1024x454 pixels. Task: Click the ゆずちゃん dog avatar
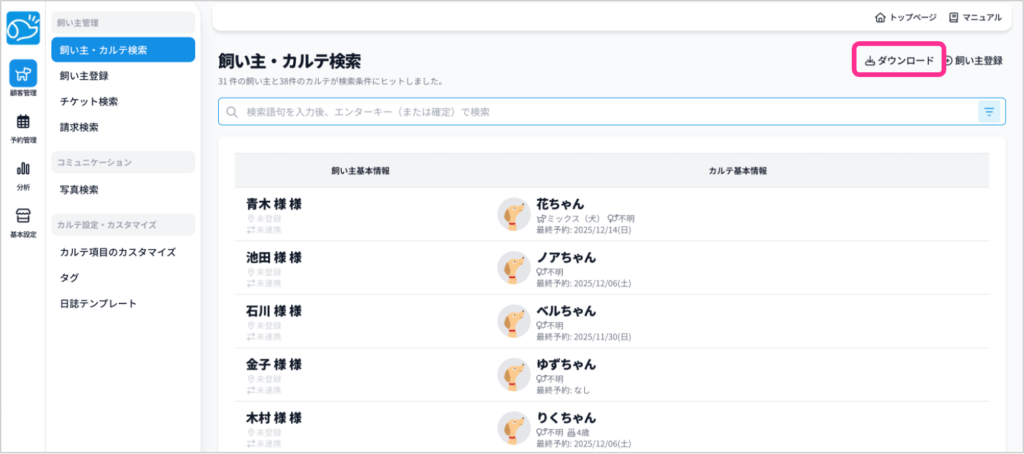tap(514, 374)
